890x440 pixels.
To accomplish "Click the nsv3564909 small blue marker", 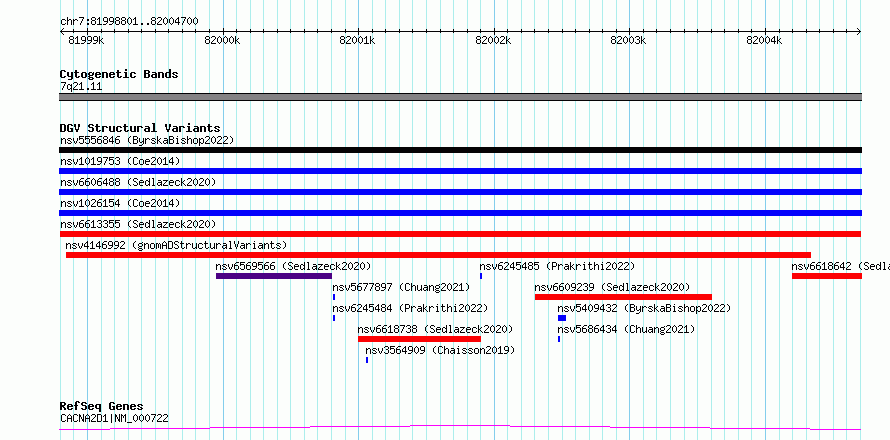I will [x=367, y=360].
